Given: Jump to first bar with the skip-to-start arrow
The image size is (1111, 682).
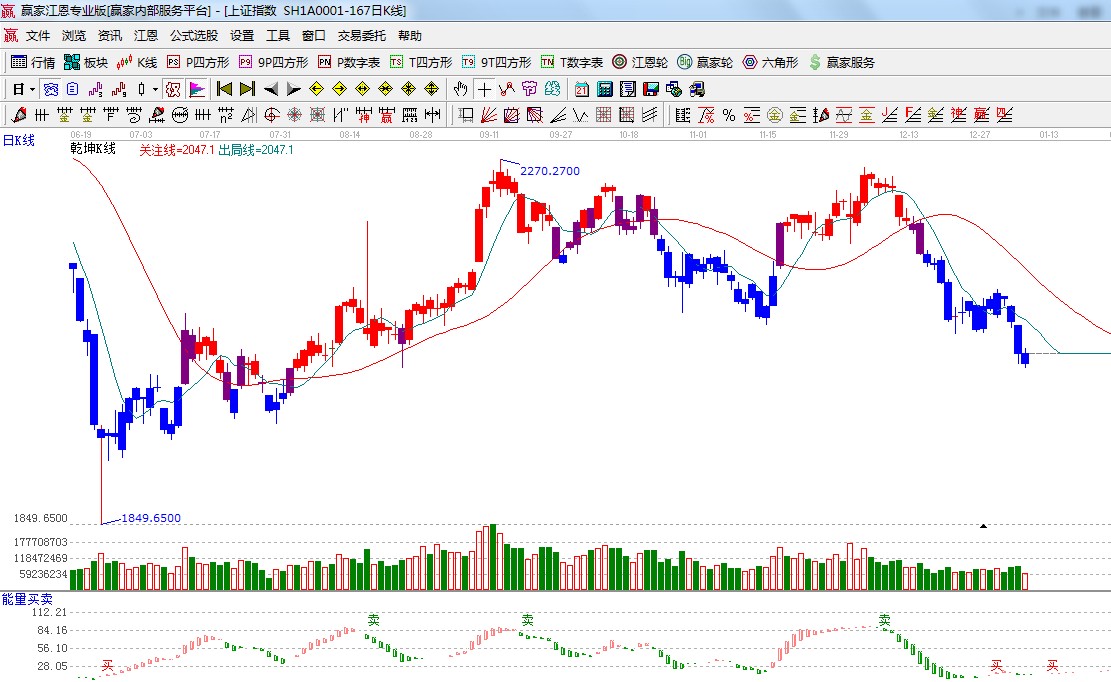Looking at the screenshot, I should (x=224, y=89).
